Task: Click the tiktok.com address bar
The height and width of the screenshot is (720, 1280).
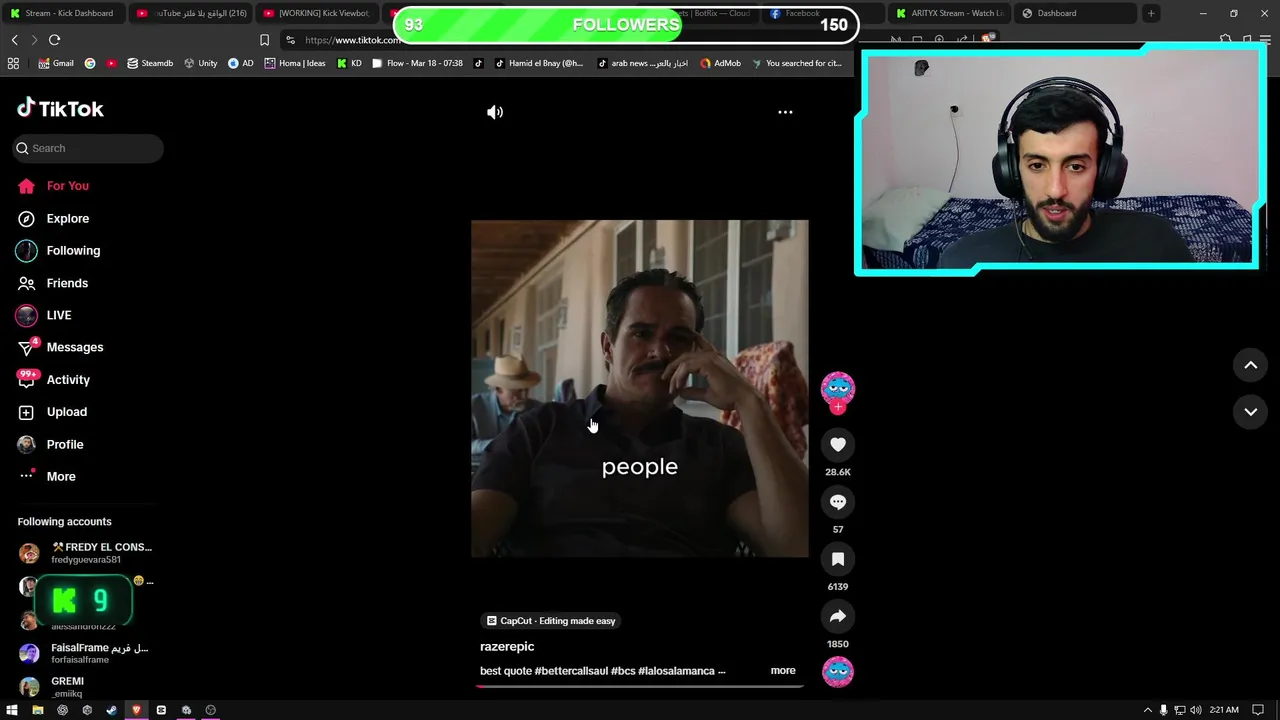Action: tap(352, 40)
